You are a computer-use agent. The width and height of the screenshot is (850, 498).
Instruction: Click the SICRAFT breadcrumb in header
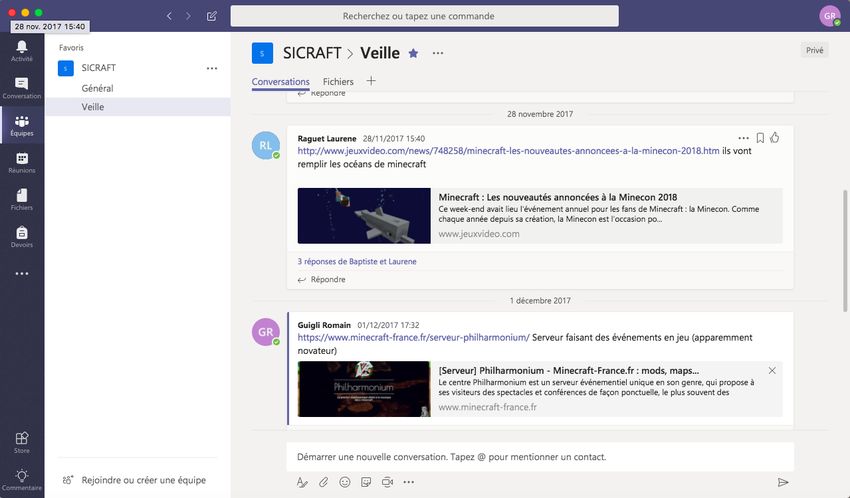coord(312,53)
